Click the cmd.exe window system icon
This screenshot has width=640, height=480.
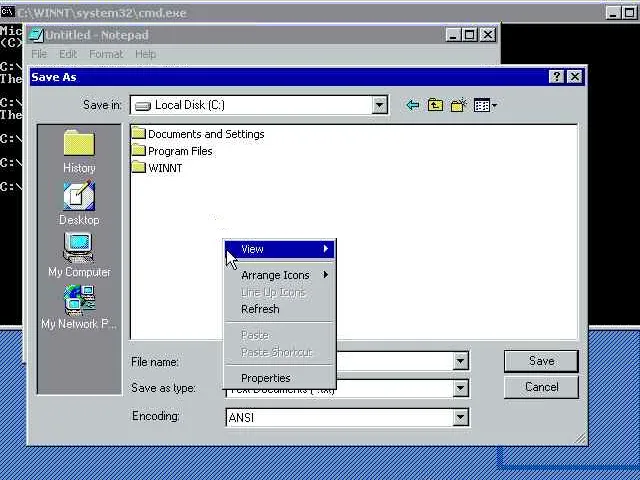click(7, 12)
